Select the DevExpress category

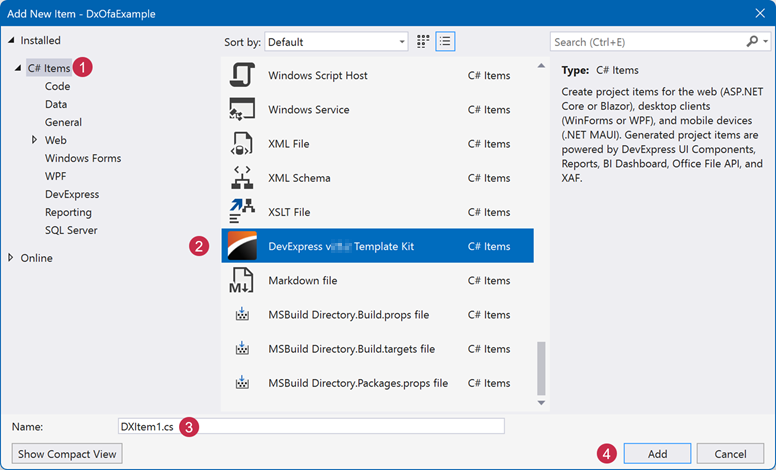(72, 194)
